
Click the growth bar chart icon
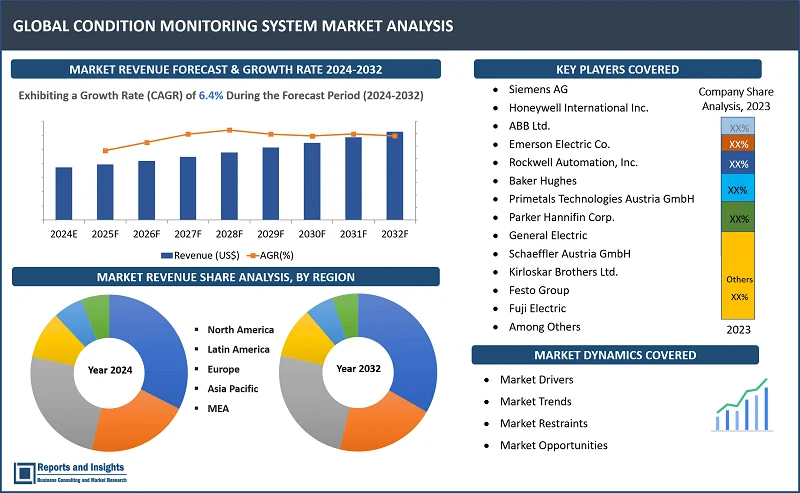pos(742,405)
